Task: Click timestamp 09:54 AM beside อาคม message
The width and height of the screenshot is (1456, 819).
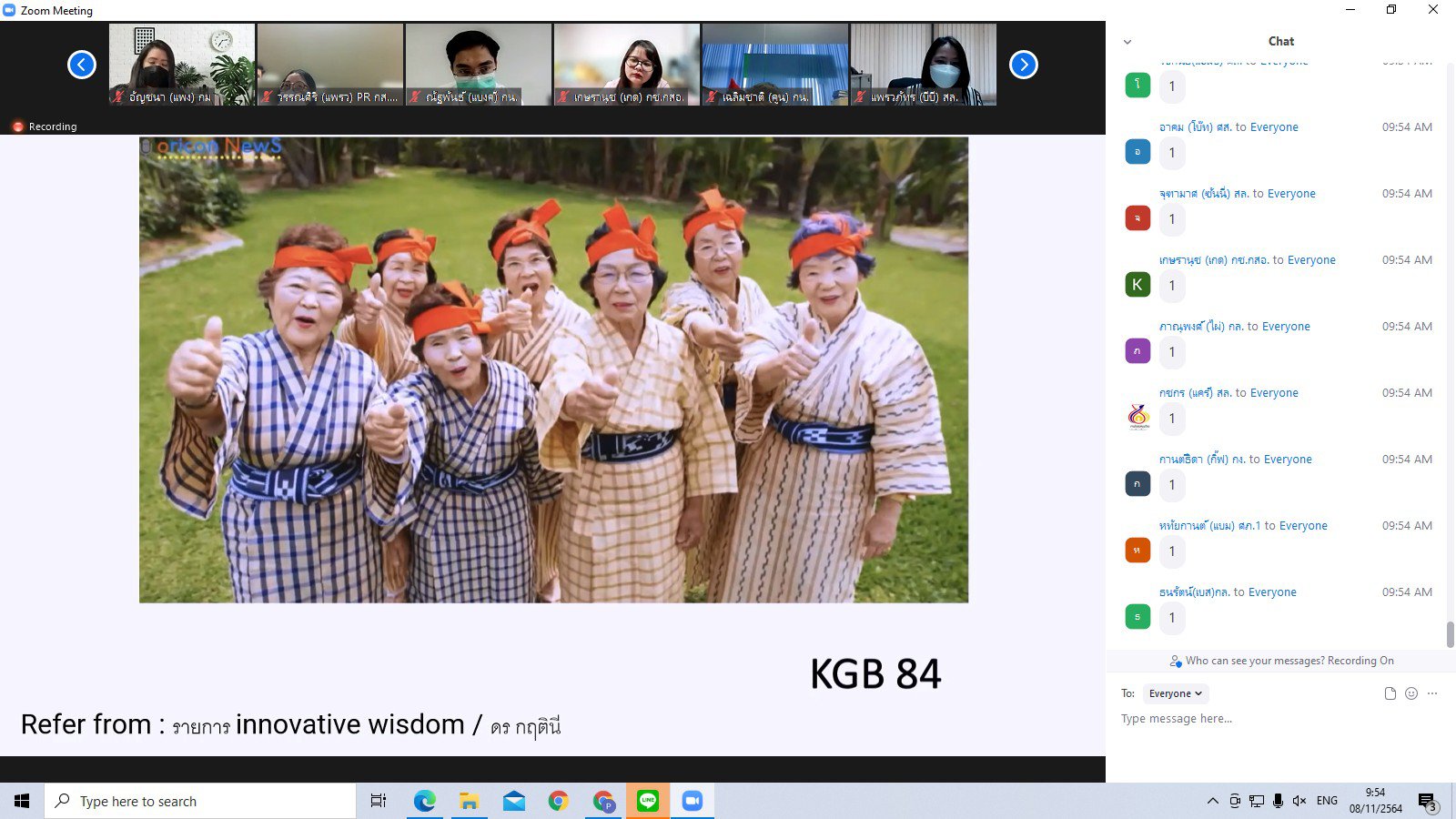Action: (x=1407, y=127)
